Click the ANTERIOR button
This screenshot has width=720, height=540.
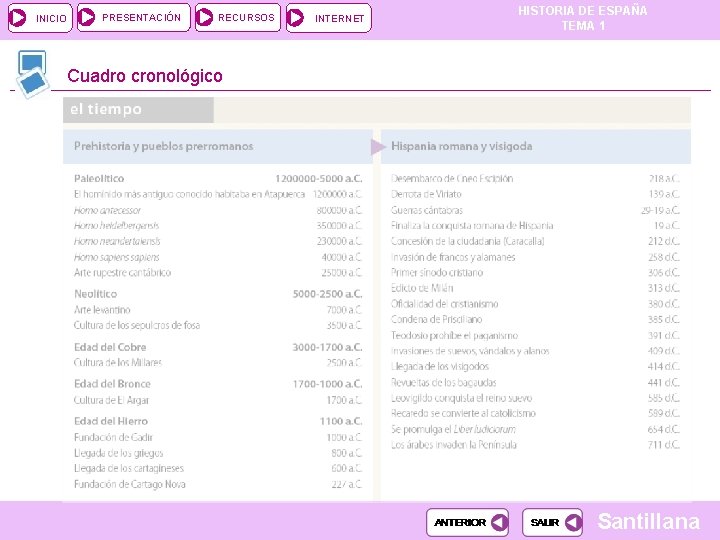pyautogui.click(x=467, y=523)
